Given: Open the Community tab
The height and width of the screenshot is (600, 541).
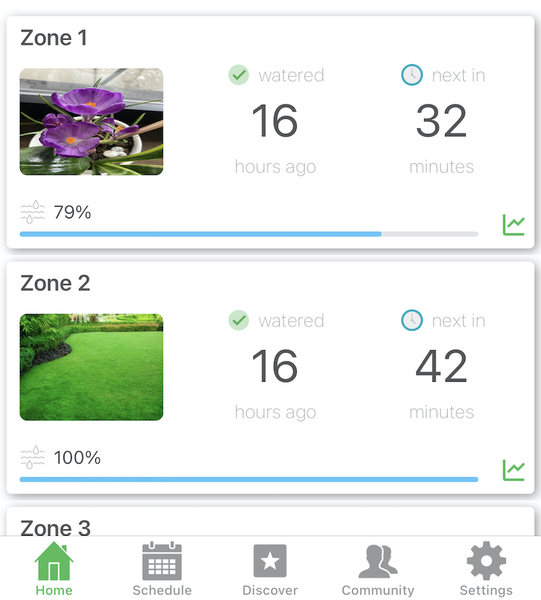Looking at the screenshot, I should coord(378,569).
